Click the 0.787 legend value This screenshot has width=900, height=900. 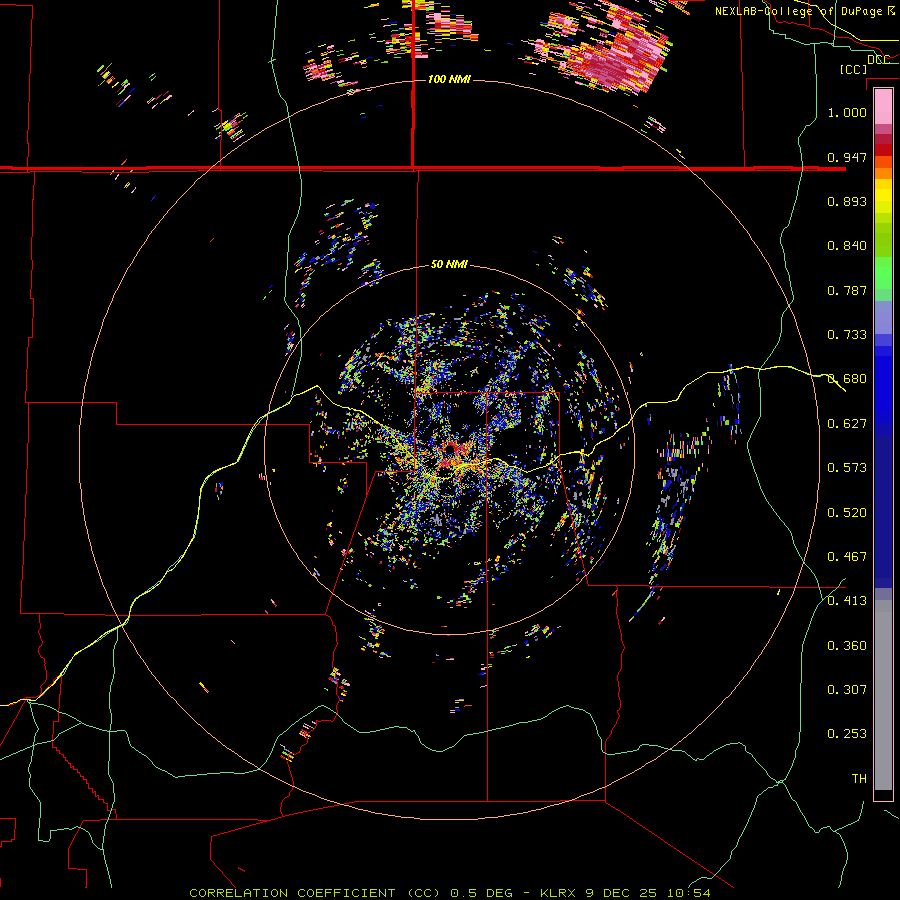pos(847,290)
